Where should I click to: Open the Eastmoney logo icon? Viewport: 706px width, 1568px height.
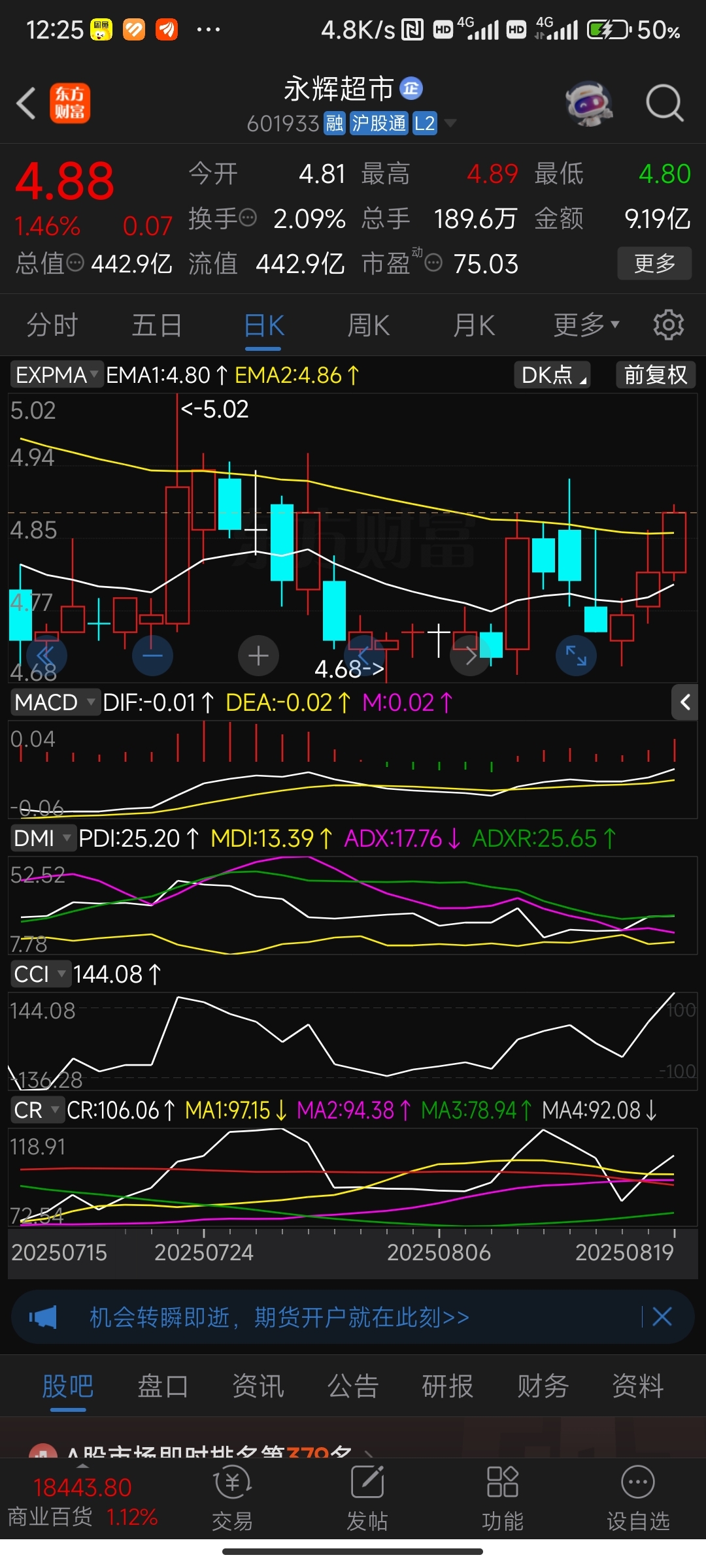point(70,103)
